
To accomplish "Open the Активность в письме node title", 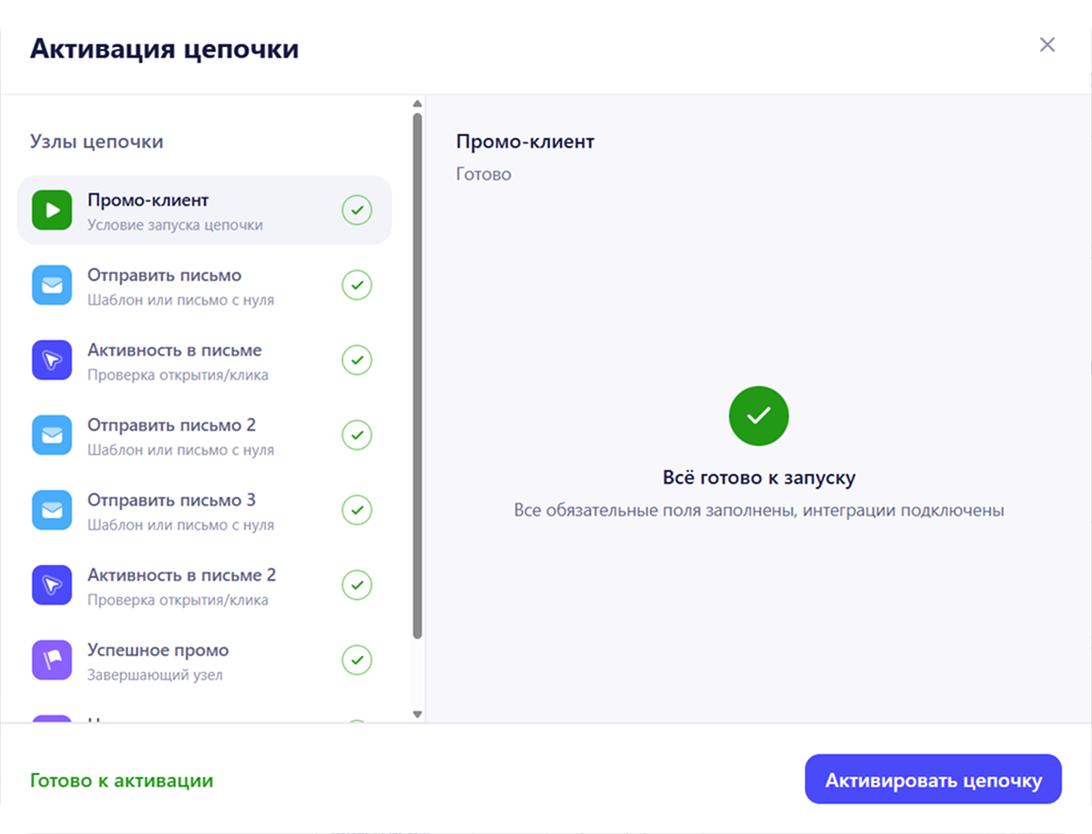I will click(x=174, y=350).
